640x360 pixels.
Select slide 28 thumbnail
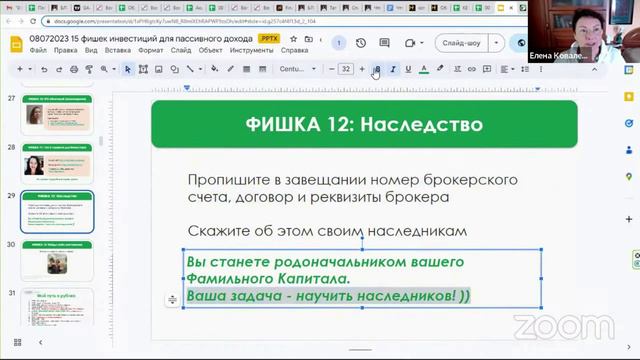pyautogui.click(x=57, y=163)
